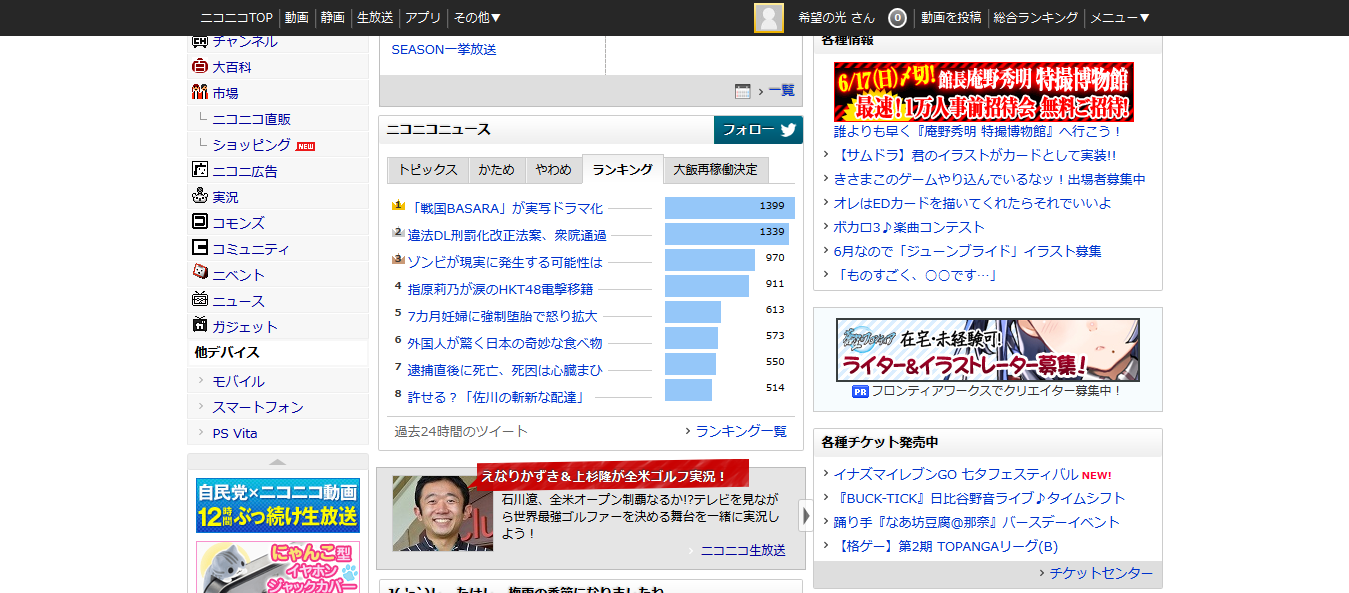Open the その他 dropdown menu
1349x593 pixels.
(x=477, y=18)
